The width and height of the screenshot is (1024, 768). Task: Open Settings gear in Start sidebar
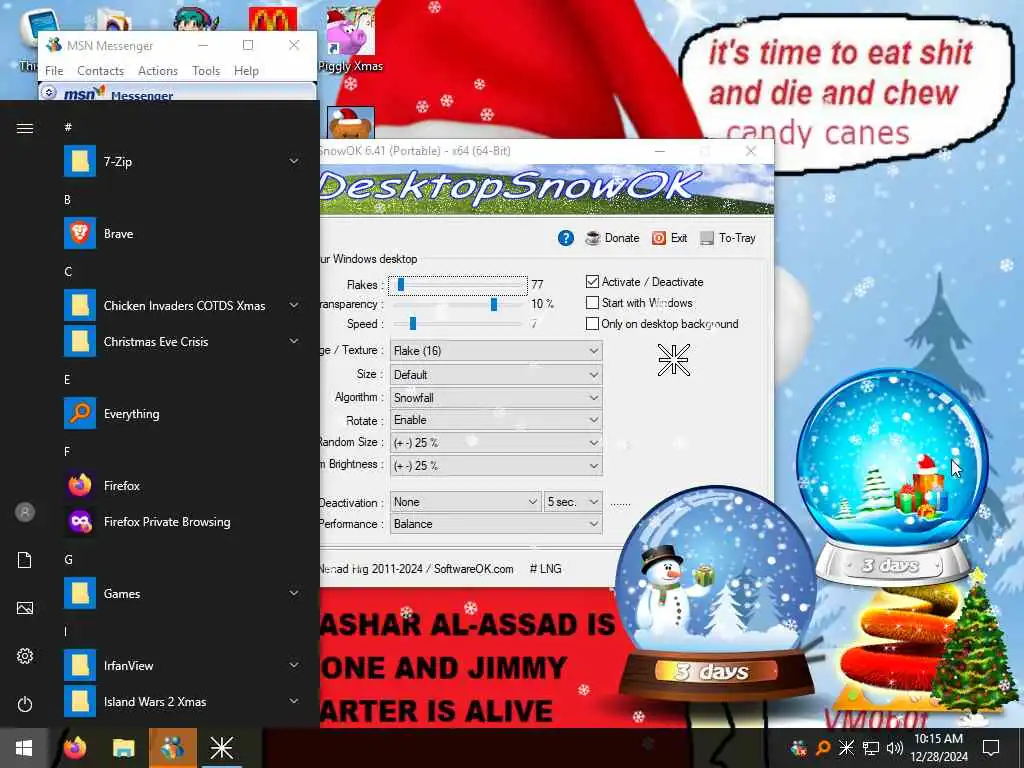(x=25, y=656)
